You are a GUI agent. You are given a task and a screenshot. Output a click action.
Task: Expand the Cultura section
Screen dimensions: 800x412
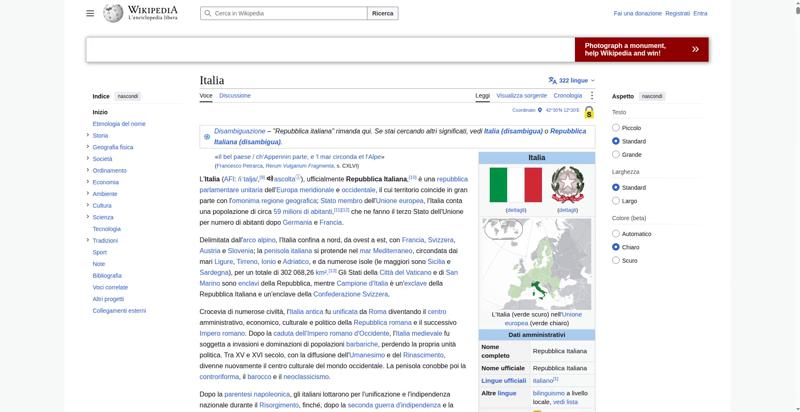click(88, 205)
